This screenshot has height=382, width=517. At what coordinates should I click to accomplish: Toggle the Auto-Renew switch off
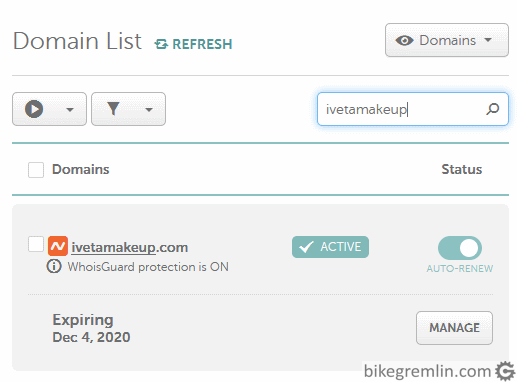pyautogui.click(x=460, y=248)
